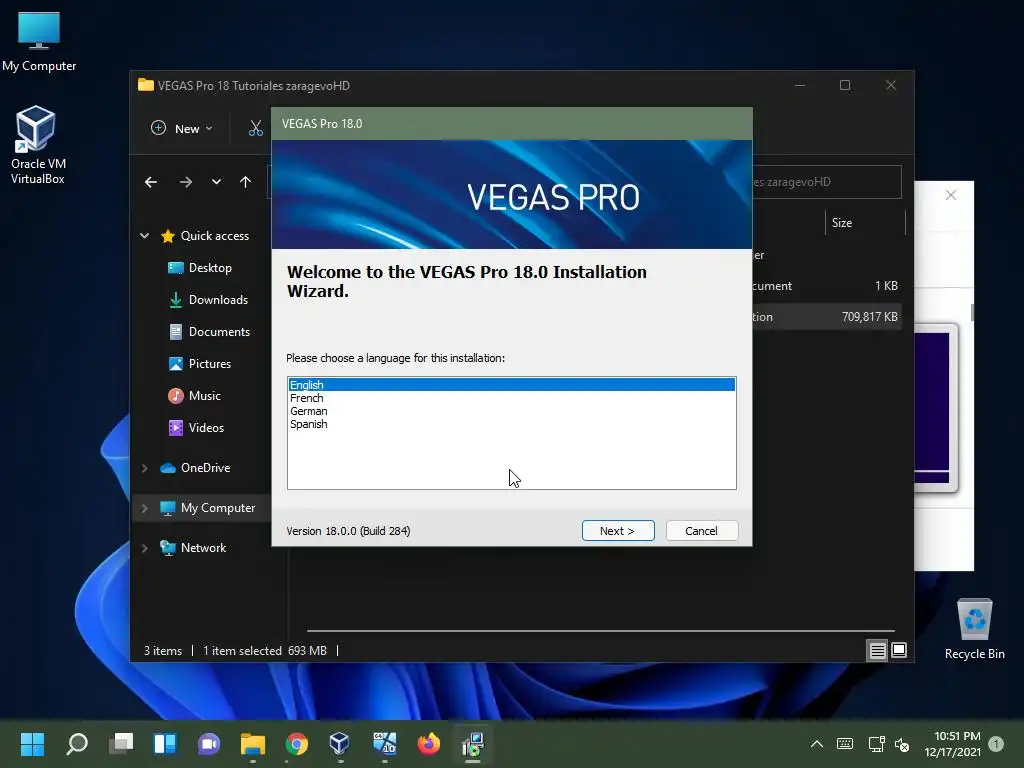Viewport: 1024px width, 768px height.
Task: Open the clock and calendar flyout
Action: click(953, 744)
